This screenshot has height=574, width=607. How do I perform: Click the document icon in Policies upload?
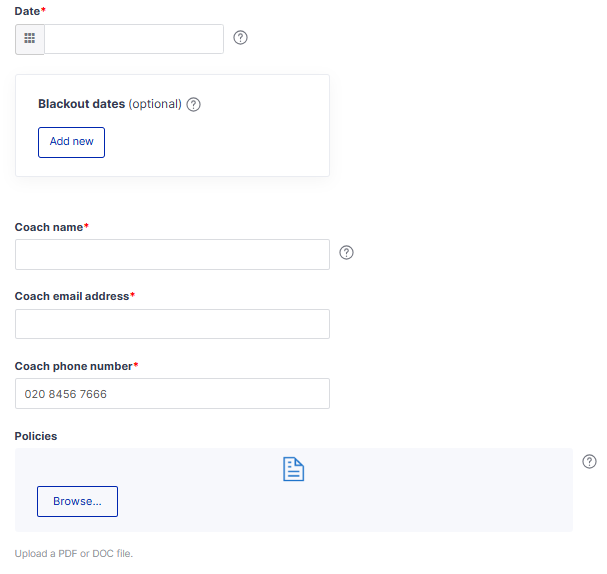293,469
